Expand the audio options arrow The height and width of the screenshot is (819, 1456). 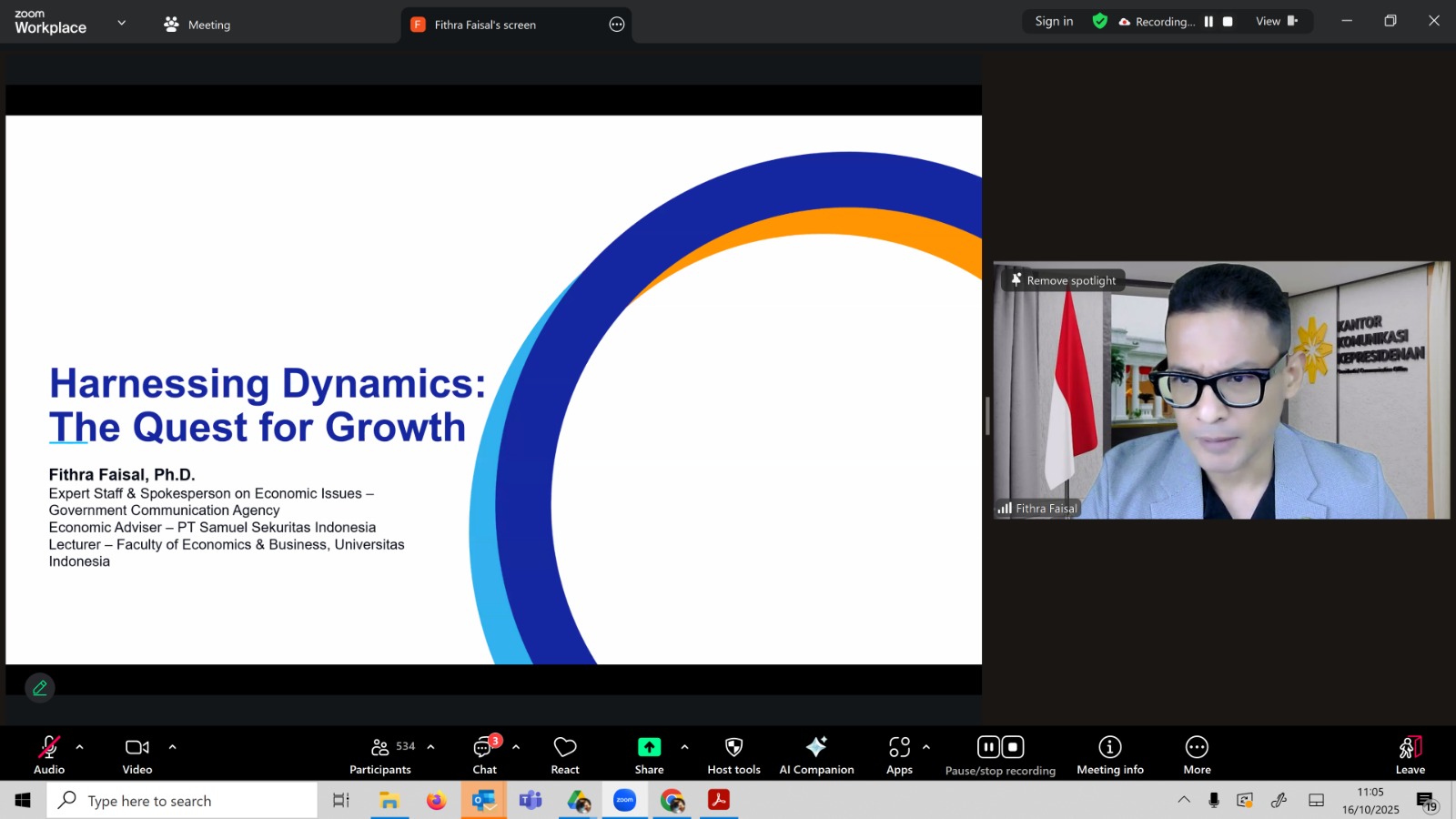pos(80,747)
